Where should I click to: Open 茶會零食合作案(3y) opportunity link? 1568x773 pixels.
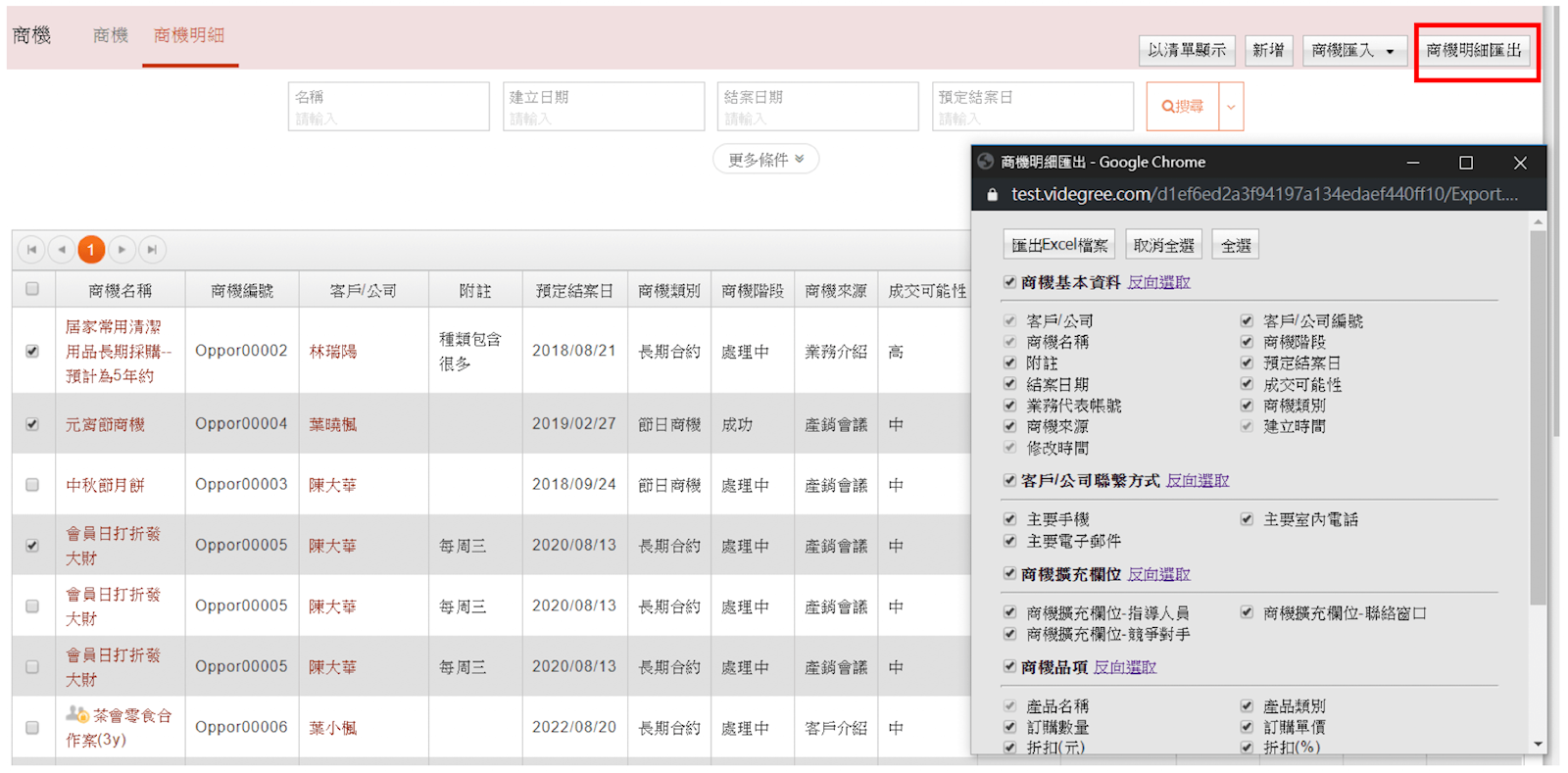[x=119, y=728]
